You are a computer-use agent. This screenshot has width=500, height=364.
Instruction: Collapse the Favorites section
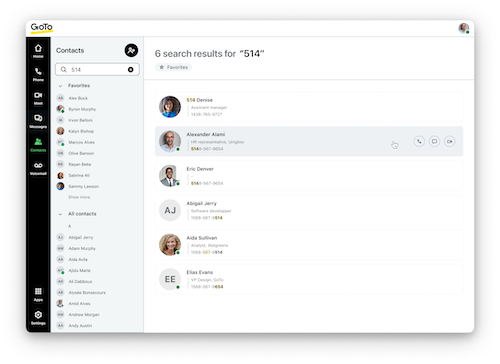[x=60, y=86]
